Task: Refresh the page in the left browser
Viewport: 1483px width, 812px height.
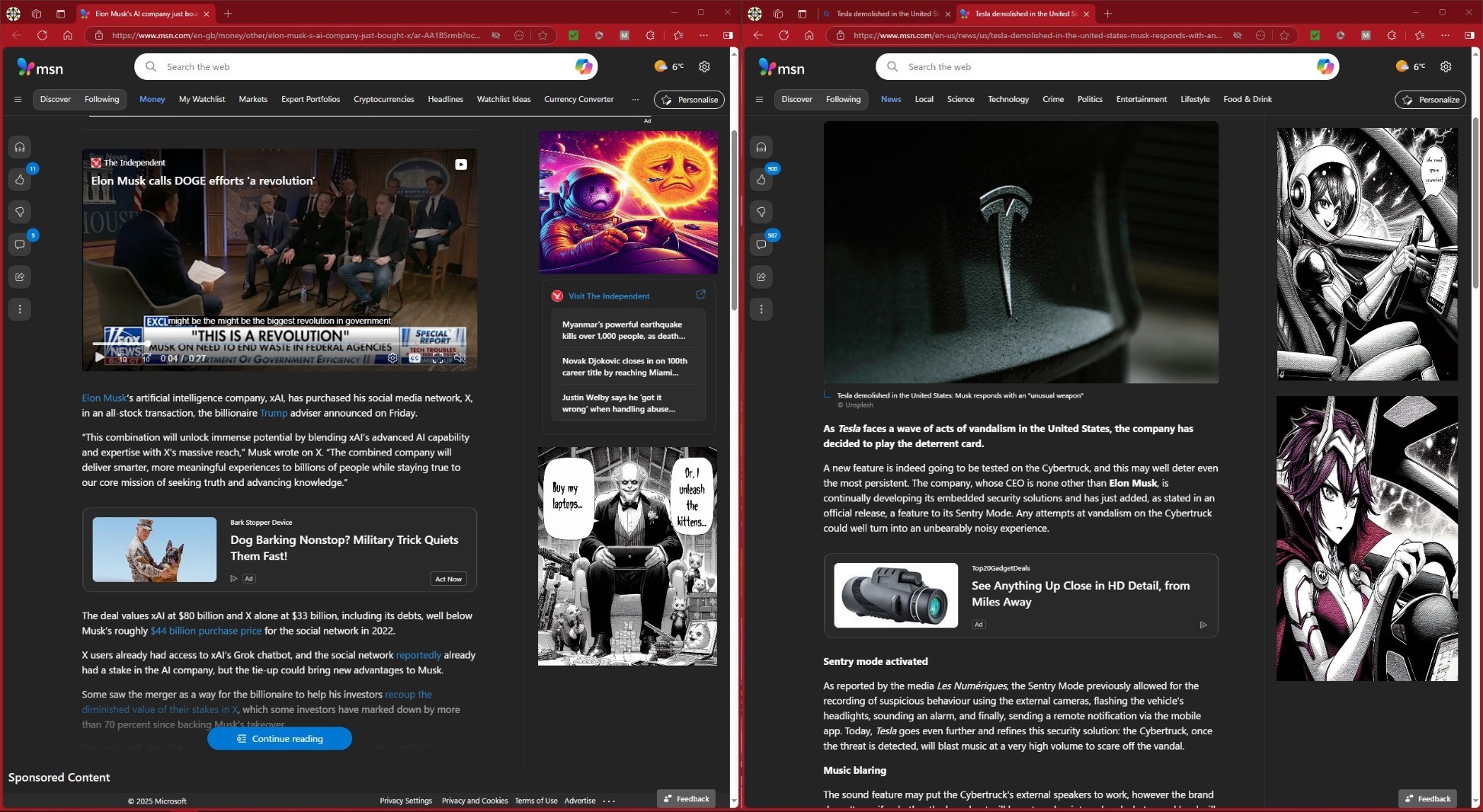Action: 42,35
